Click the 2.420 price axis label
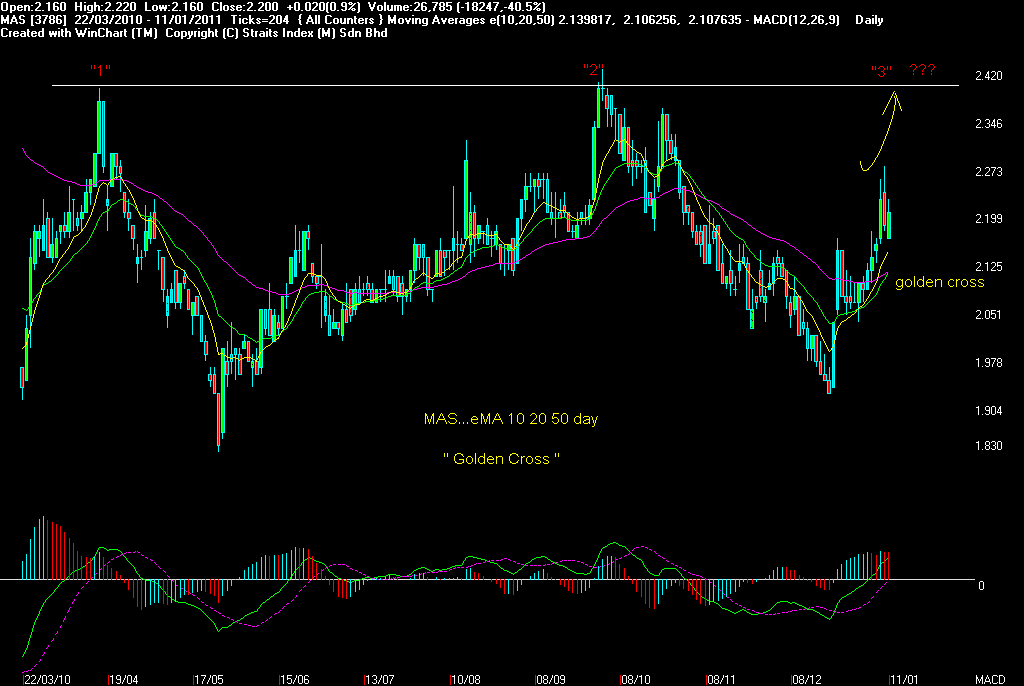 click(x=989, y=76)
